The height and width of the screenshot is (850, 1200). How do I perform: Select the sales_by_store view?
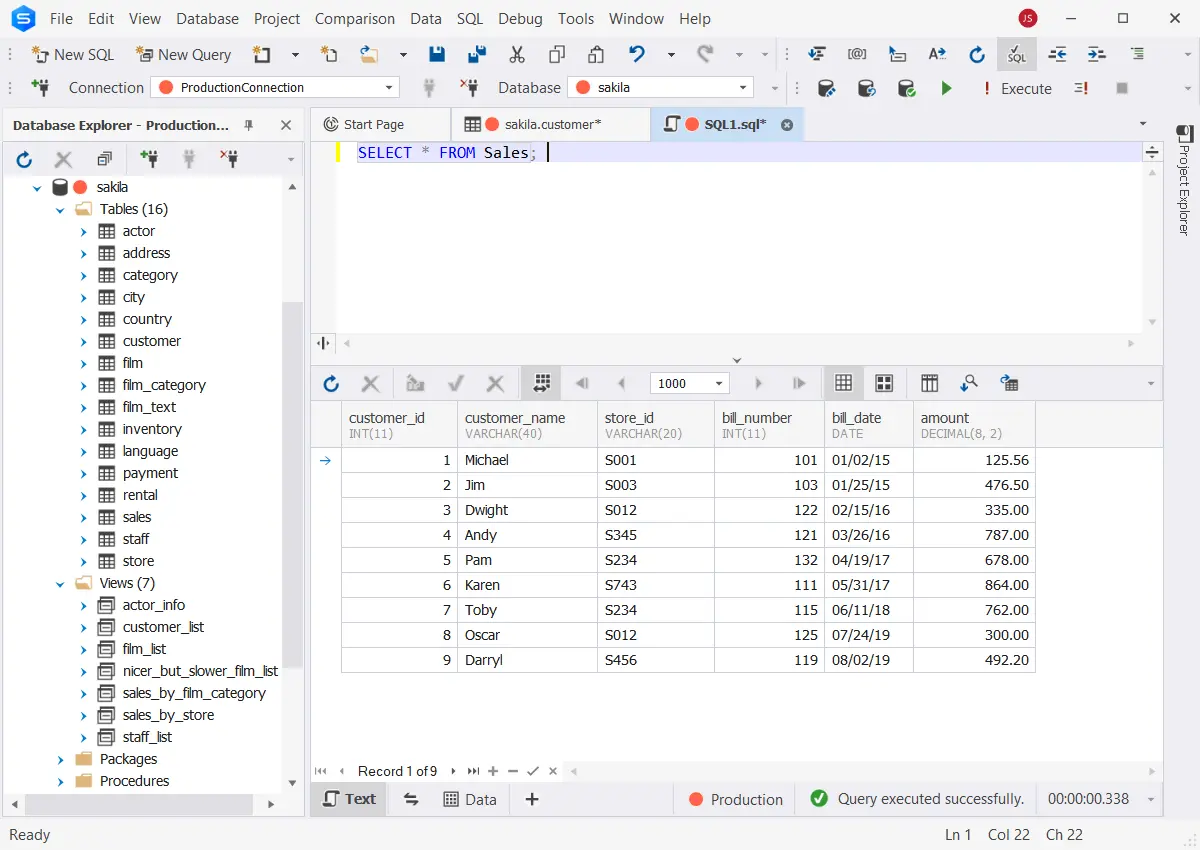(168, 715)
